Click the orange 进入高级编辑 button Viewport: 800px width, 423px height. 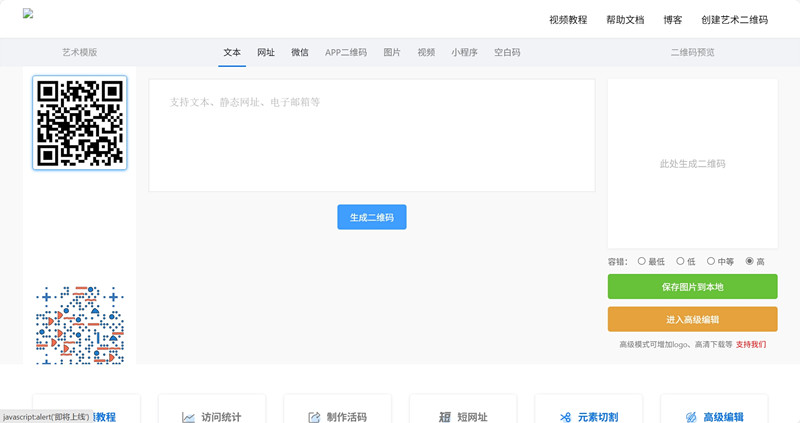692,319
